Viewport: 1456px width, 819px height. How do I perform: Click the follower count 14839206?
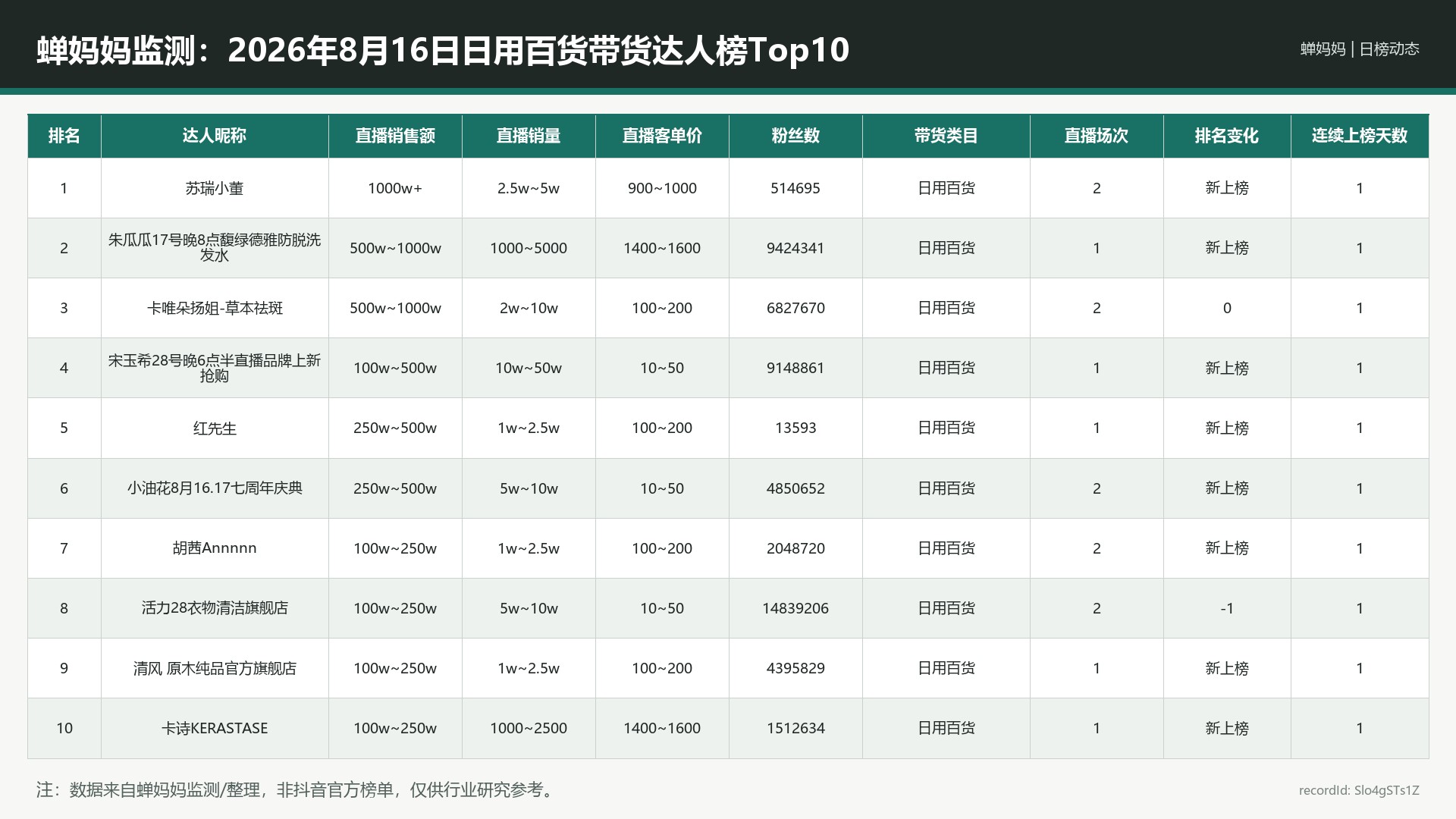click(x=795, y=608)
